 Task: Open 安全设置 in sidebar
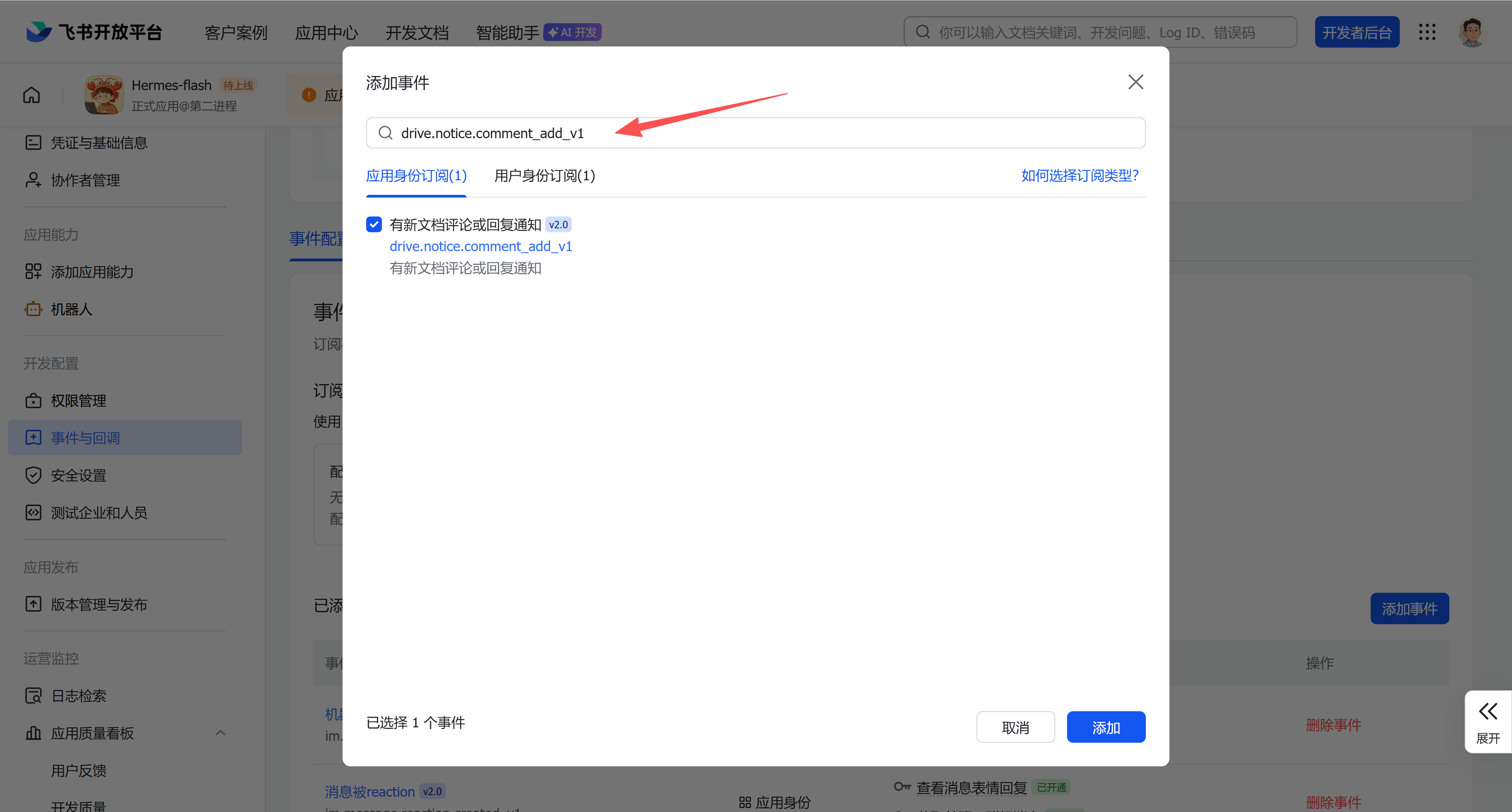coord(66,475)
